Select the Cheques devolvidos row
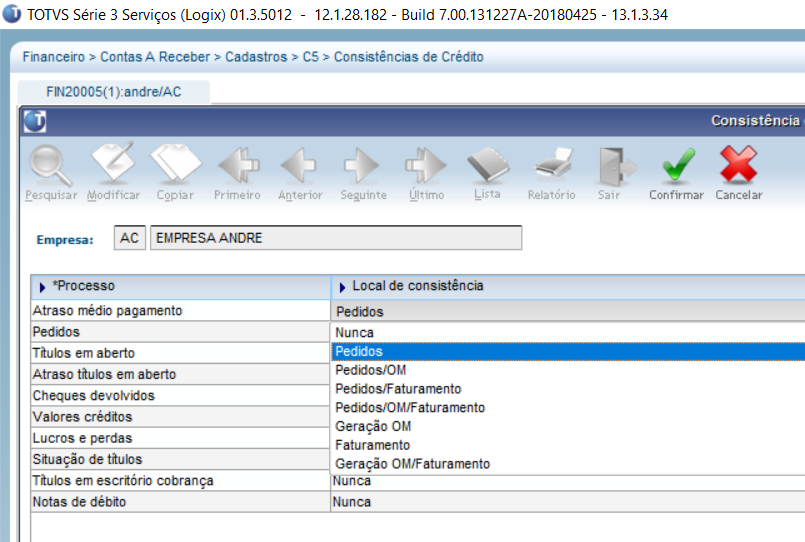The image size is (805, 542). (180, 396)
